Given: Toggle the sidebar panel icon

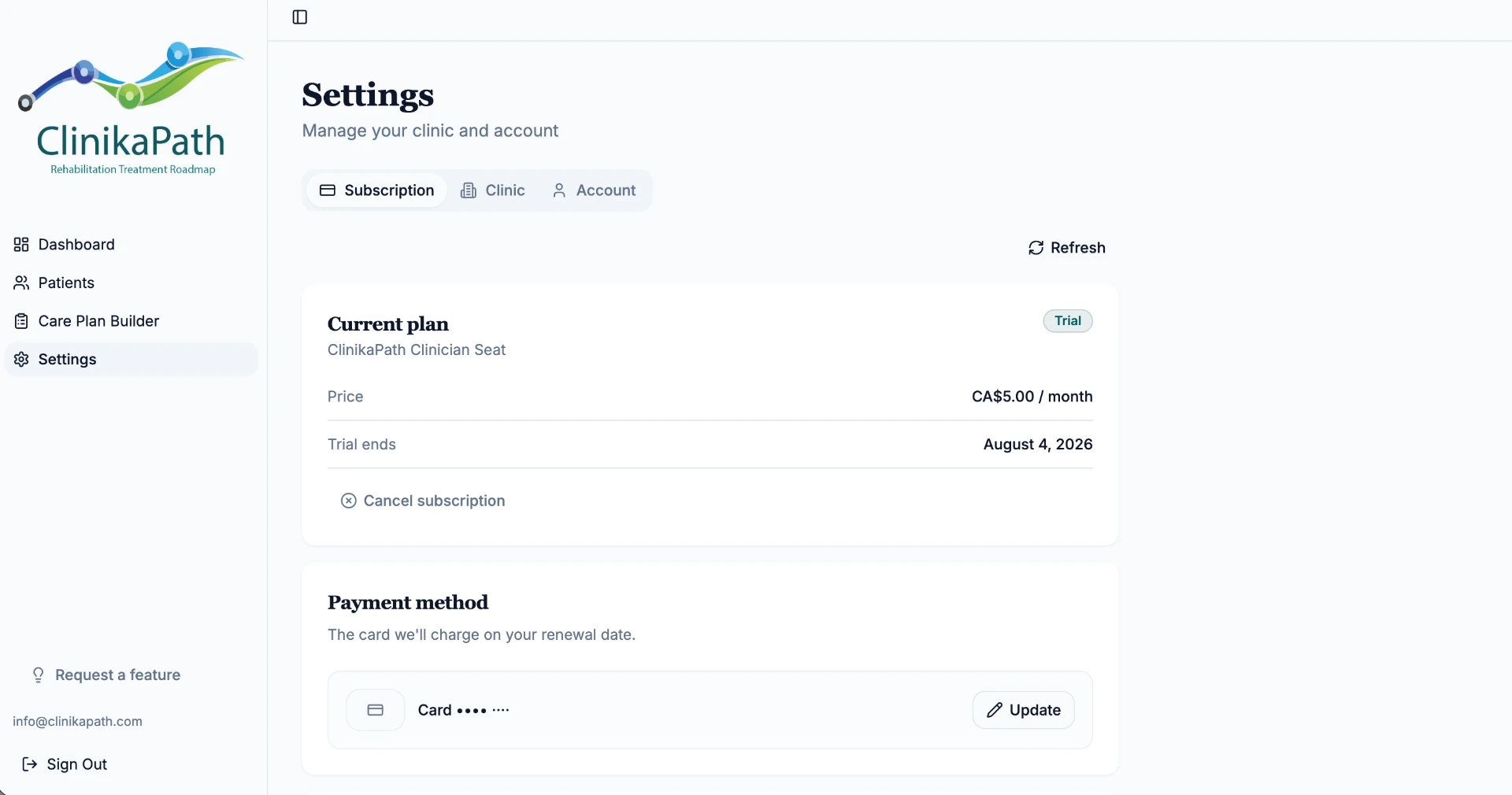Looking at the screenshot, I should pos(300,17).
